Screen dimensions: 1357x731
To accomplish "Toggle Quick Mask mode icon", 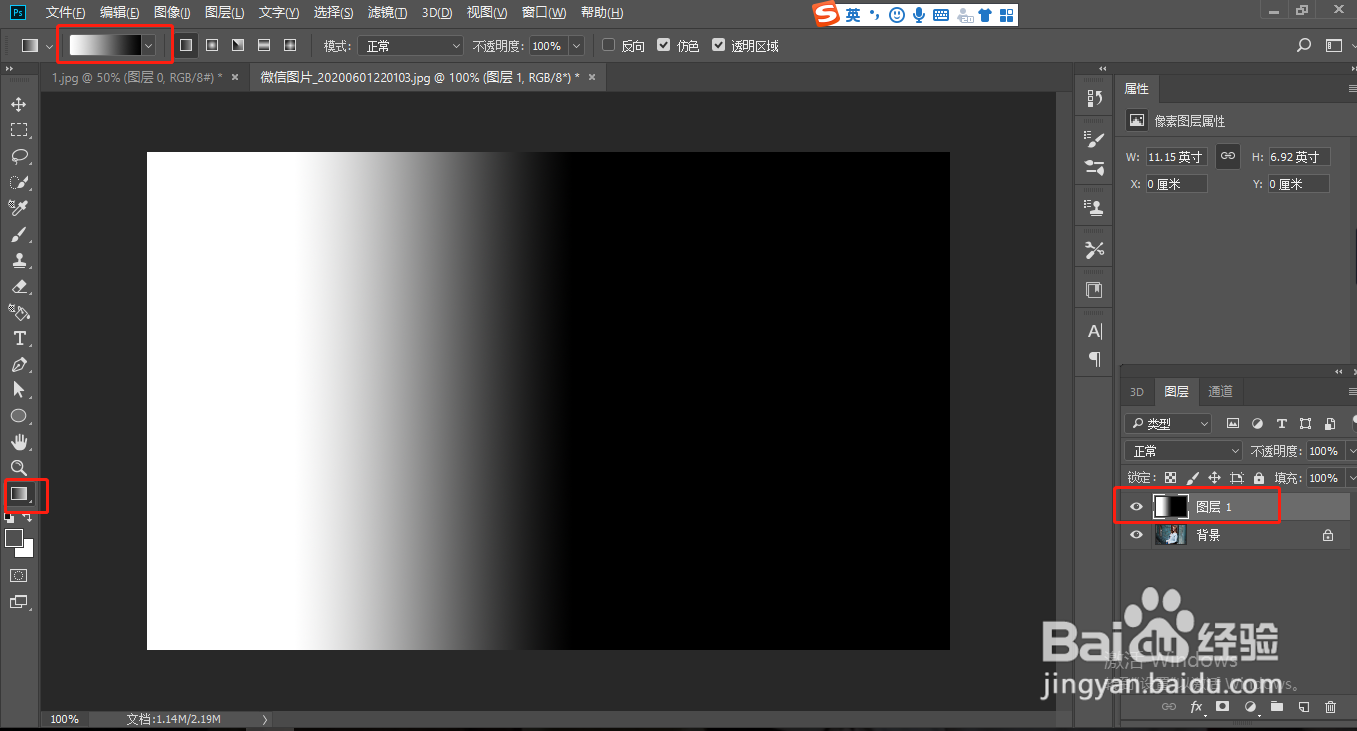I will pyautogui.click(x=19, y=576).
